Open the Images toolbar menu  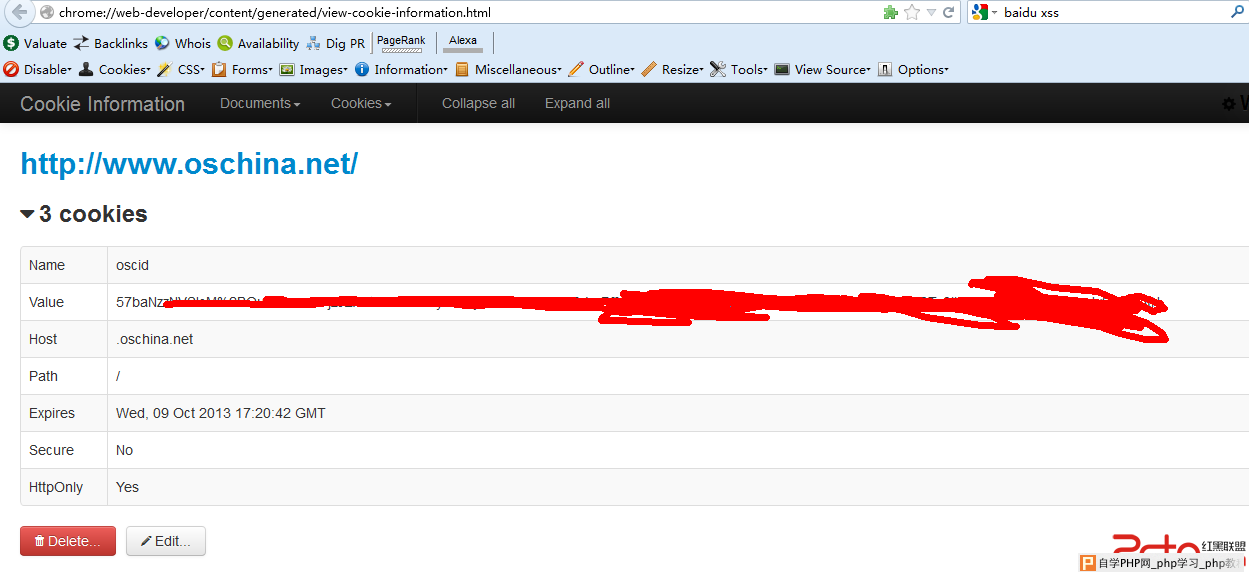tap(314, 69)
